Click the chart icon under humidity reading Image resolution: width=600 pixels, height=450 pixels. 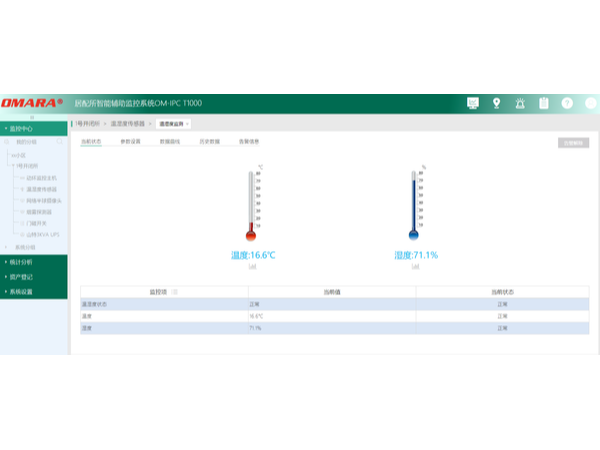tap(416, 267)
